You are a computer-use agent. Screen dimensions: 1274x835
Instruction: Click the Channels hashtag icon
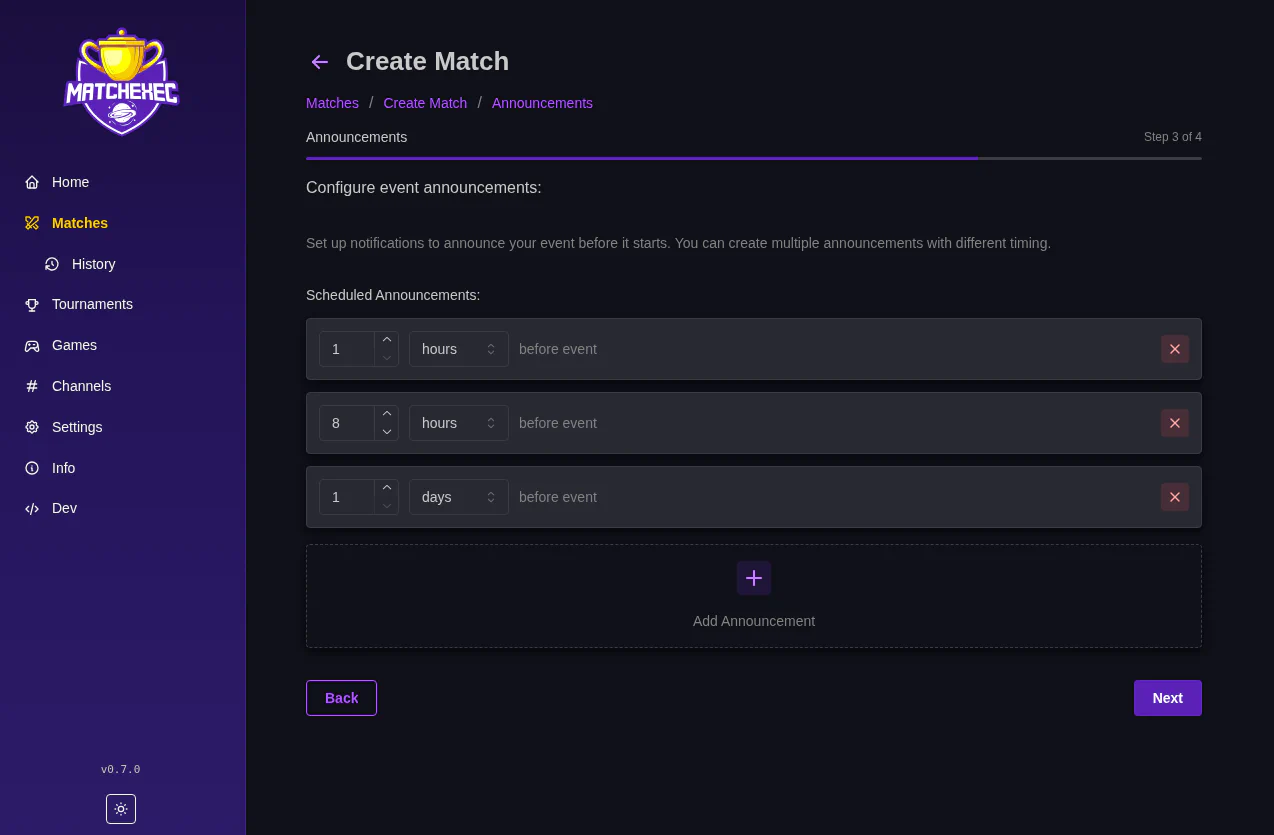[30, 386]
